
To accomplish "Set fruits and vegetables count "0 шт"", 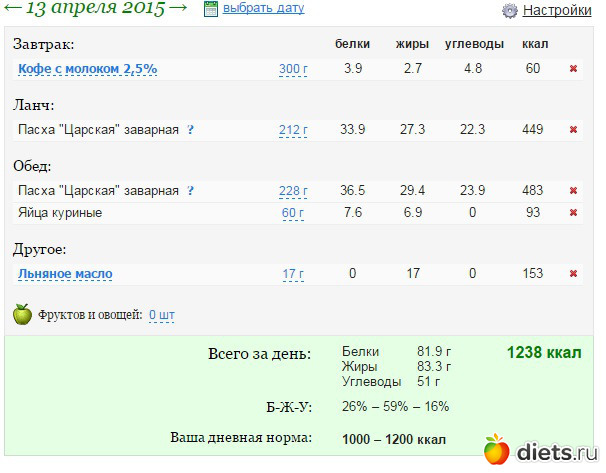I will point(161,315).
